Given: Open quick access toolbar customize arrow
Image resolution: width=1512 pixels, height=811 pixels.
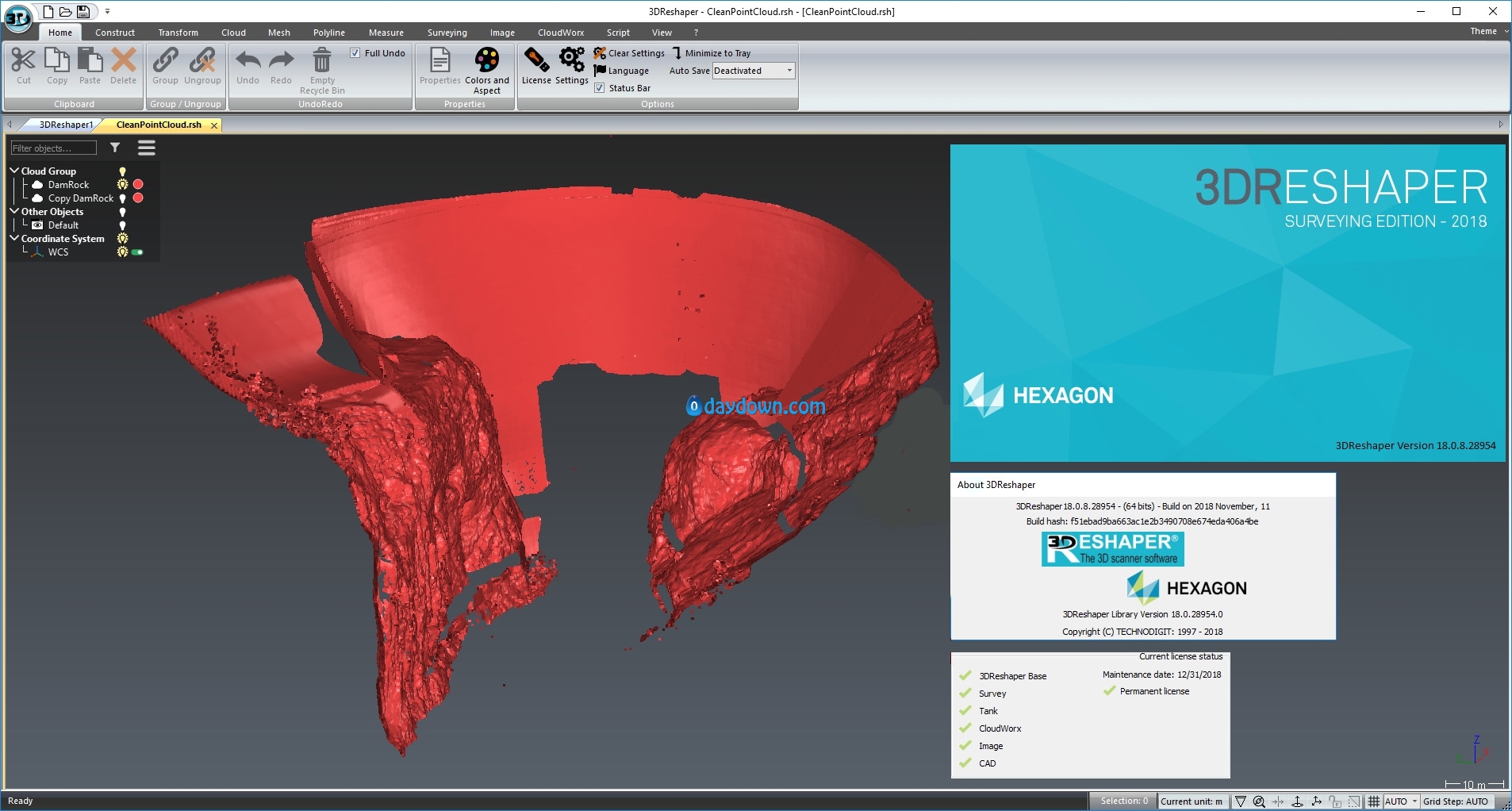Looking at the screenshot, I should pyautogui.click(x=107, y=12).
